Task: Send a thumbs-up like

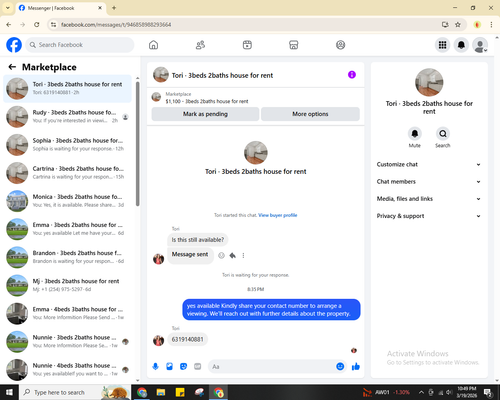Action: pyautogui.click(x=356, y=367)
